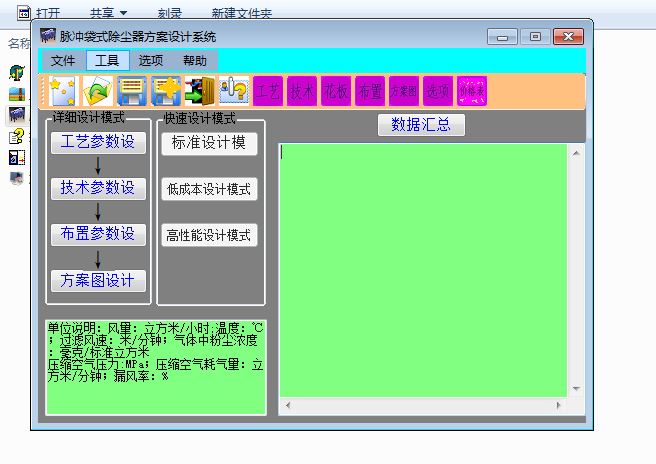Select the top green tree file icon in Explorer
This screenshot has height=464, width=656.
(x=17, y=73)
